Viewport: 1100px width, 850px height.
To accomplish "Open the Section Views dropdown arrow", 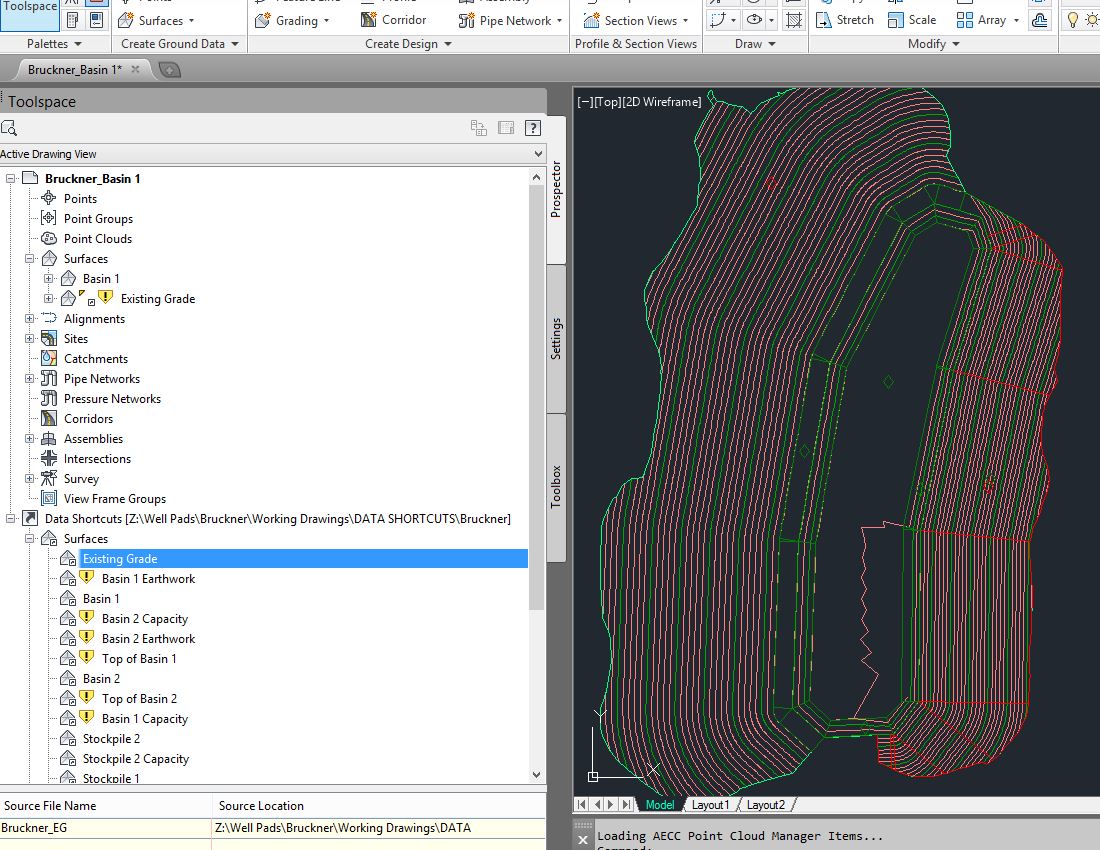I will coord(685,21).
